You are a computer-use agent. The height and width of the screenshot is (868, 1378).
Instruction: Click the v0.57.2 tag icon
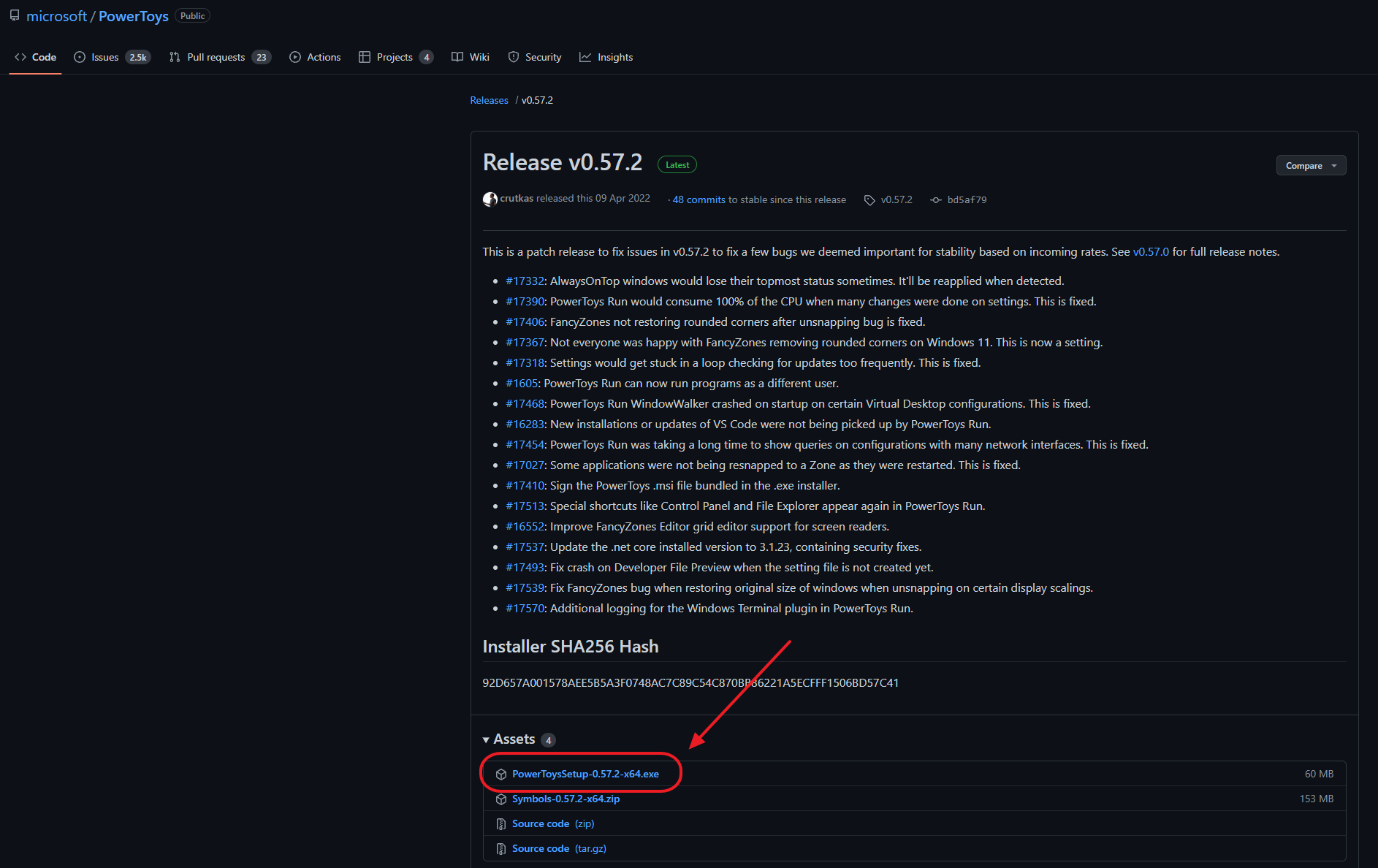click(x=869, y=200)
